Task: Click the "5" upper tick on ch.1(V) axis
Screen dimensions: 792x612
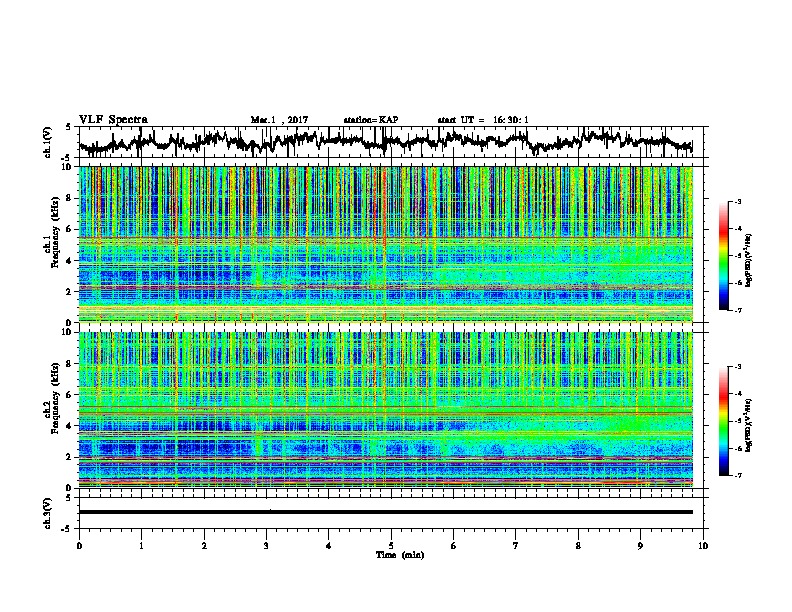Action: pyautogui.click(x=69, y=128)
